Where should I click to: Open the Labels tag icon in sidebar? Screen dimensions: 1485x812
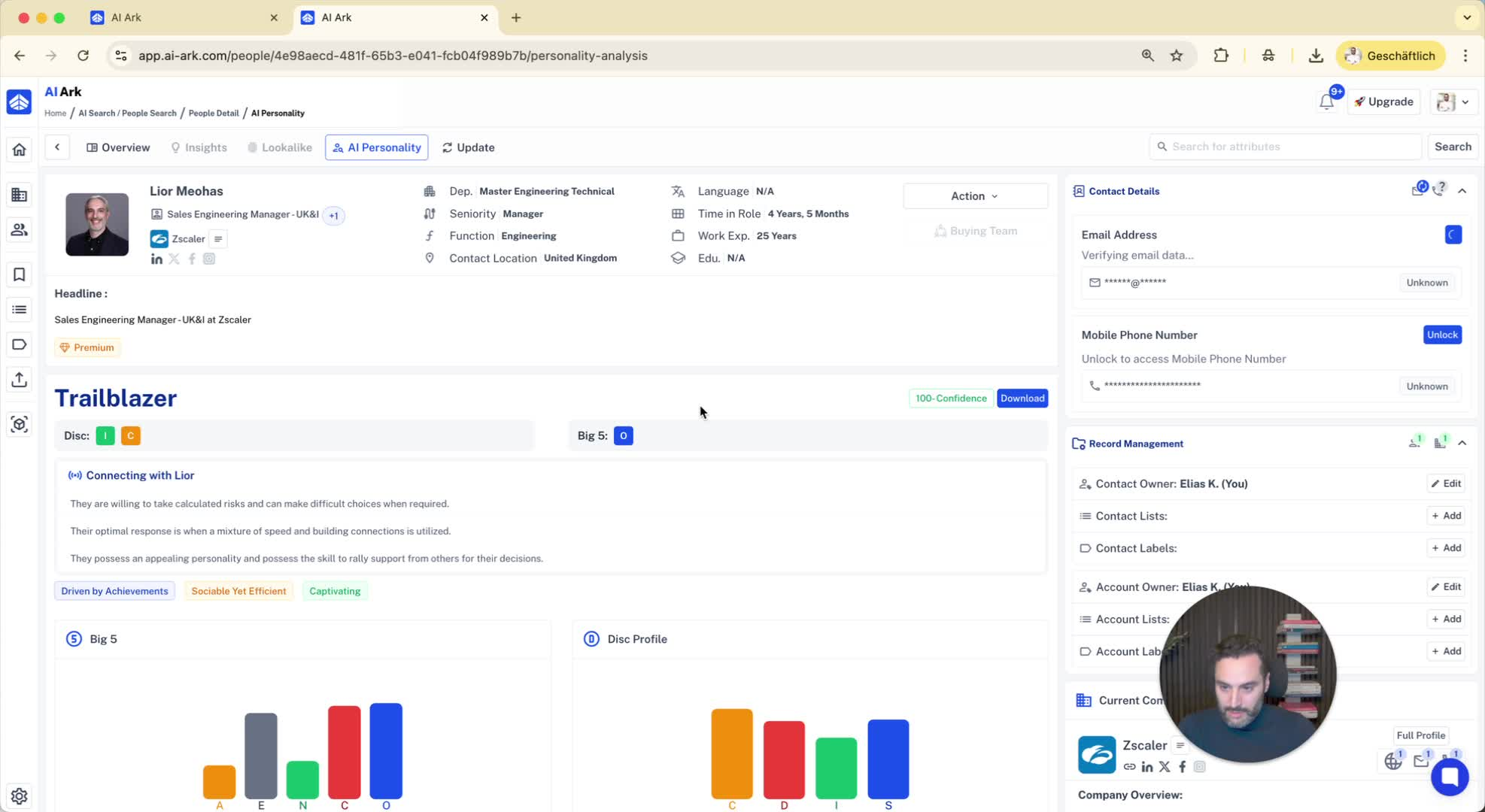[x=20, y=344]
